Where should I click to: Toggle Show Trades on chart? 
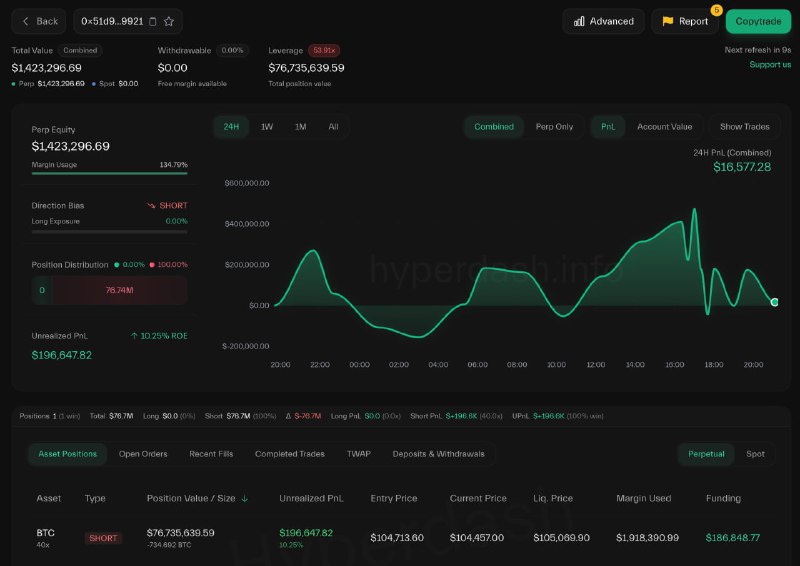[x=744, y=127]
